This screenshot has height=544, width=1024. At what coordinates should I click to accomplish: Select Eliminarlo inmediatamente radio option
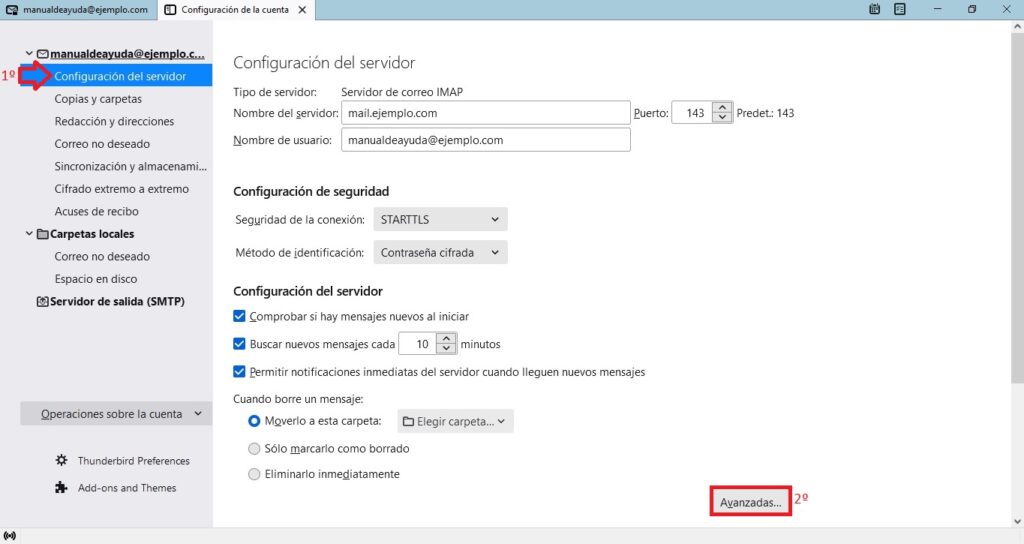[254, 474]
